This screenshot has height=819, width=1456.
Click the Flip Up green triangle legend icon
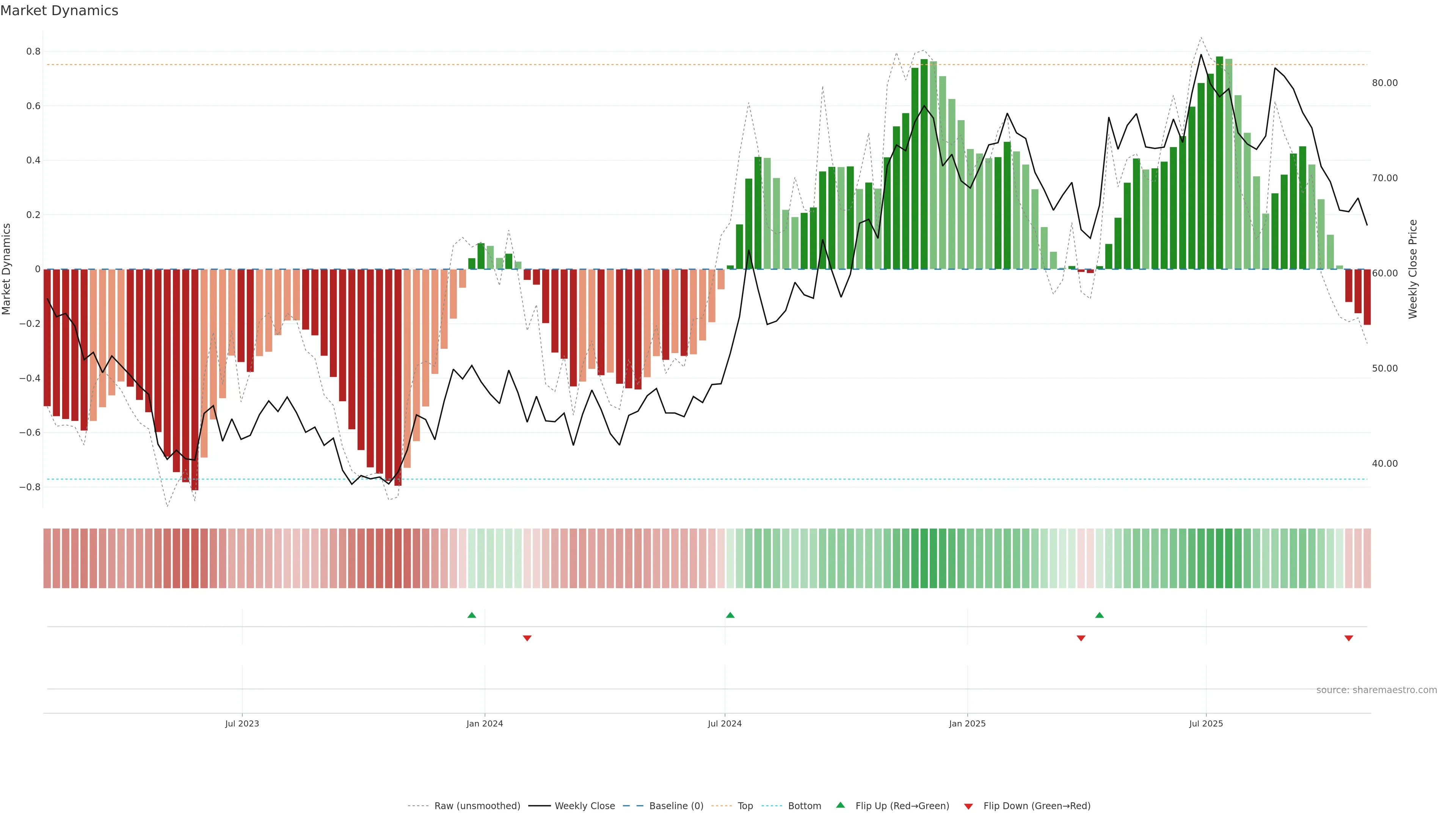point(841,805)
